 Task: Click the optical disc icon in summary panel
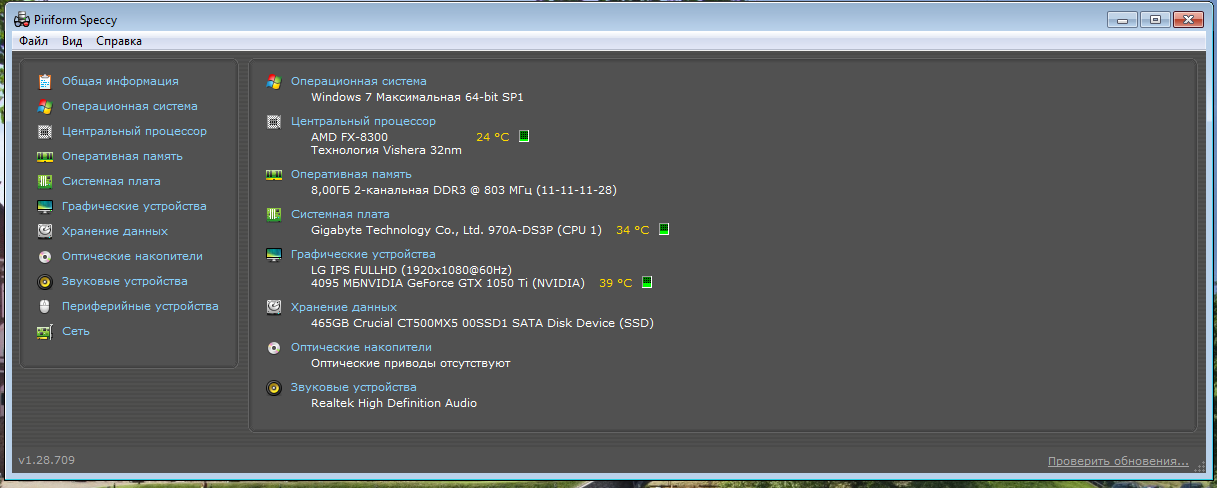pyautogui.click(x=274, y=347)
